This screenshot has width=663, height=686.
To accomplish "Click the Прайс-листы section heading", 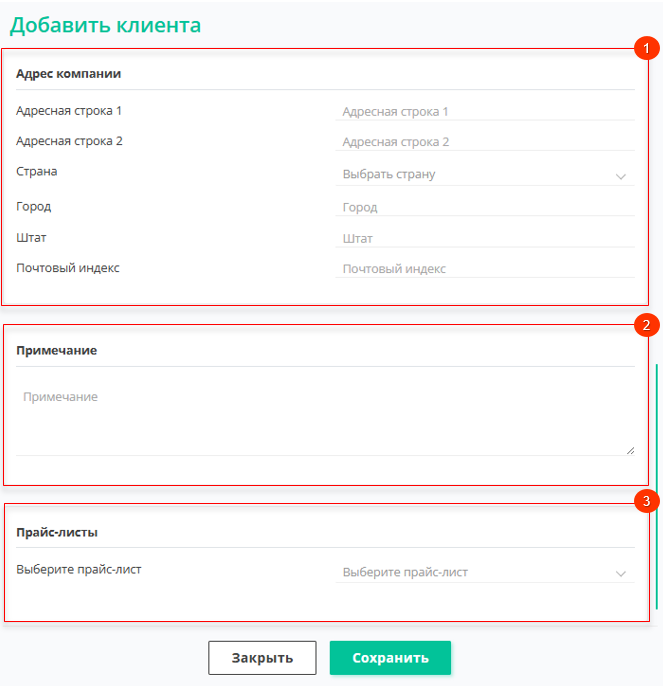I will point(57,532).
